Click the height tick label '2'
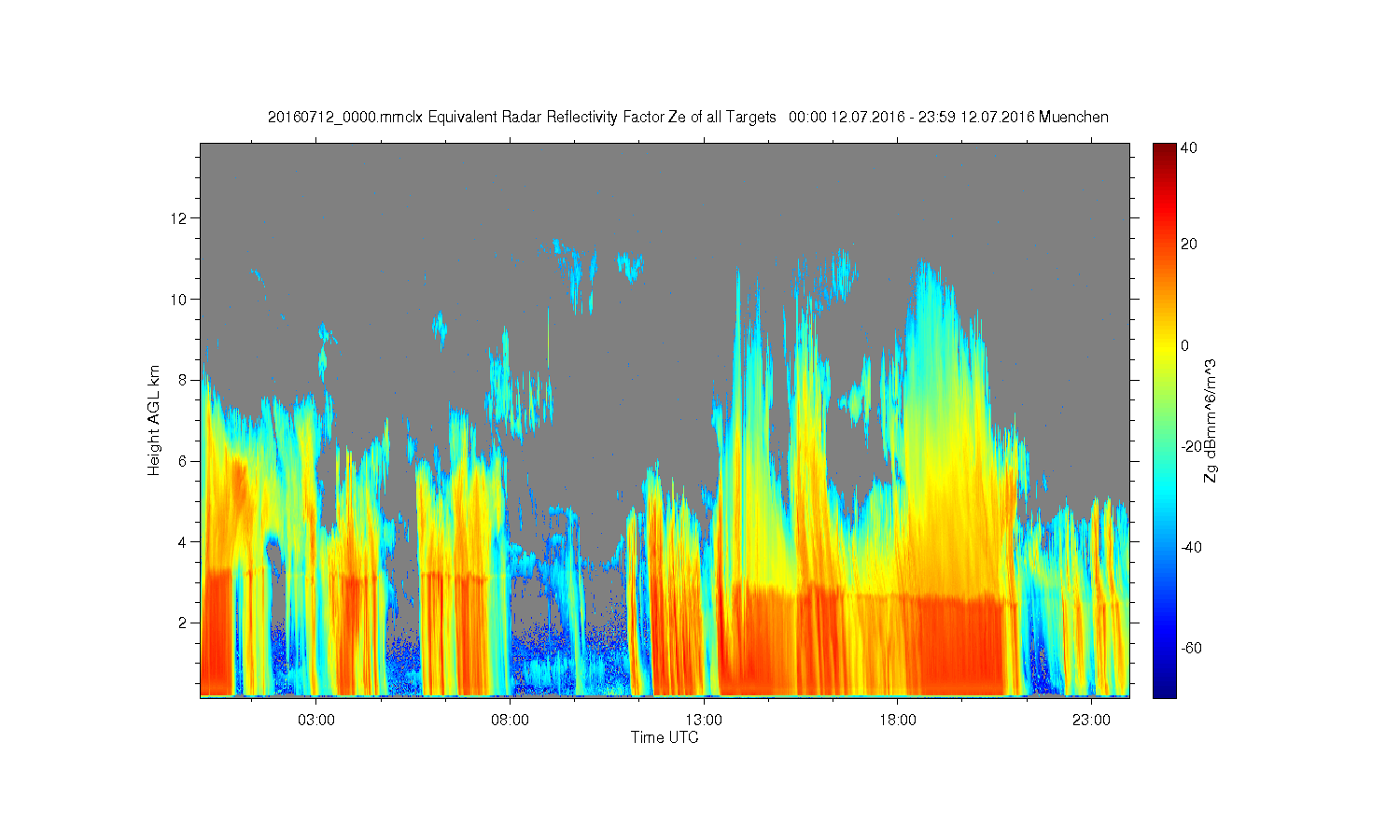1400x840 pixels. point(183,623)
